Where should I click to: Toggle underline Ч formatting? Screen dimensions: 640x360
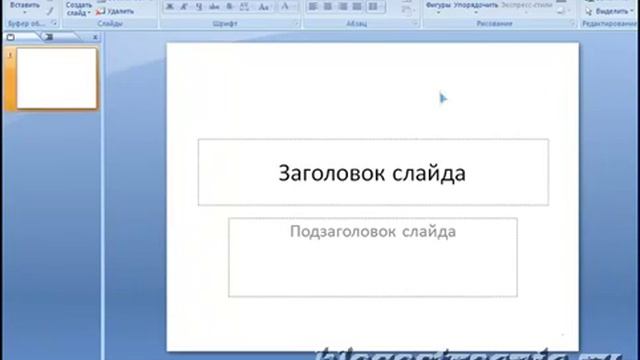[x=199, y=7]
